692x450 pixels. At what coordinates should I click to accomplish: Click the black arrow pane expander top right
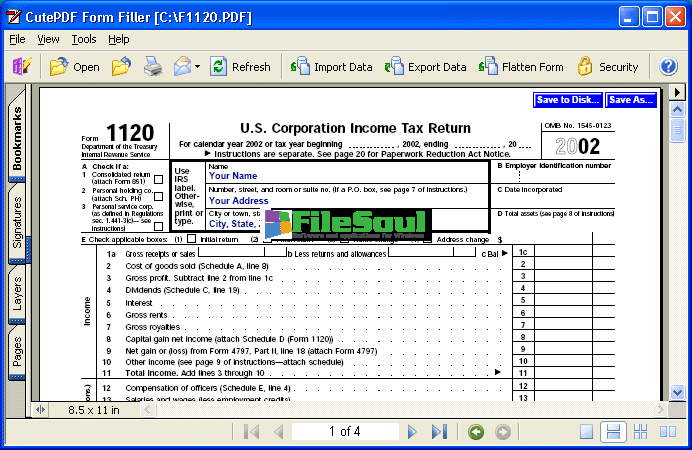tap(677, 93)
